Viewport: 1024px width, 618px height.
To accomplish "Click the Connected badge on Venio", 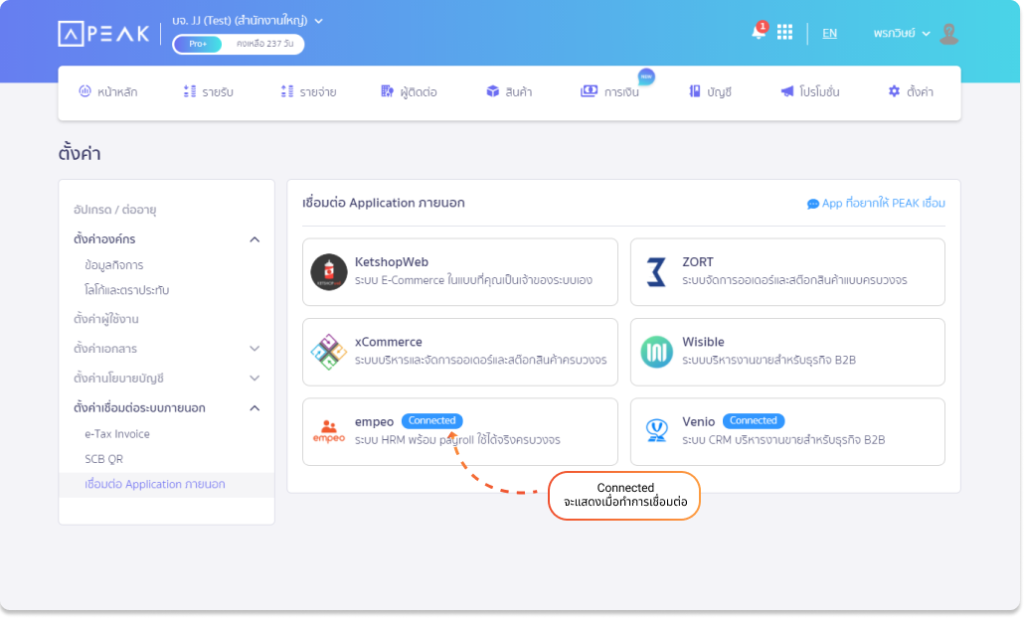I will click(x=753, y=421).
